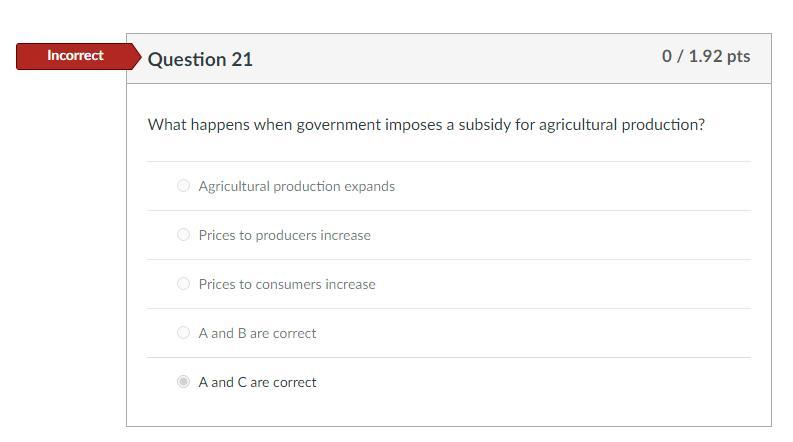Click the '0 / 1.92 pts' score
Viewport: 793px width, 442px height.
point(705,56)
